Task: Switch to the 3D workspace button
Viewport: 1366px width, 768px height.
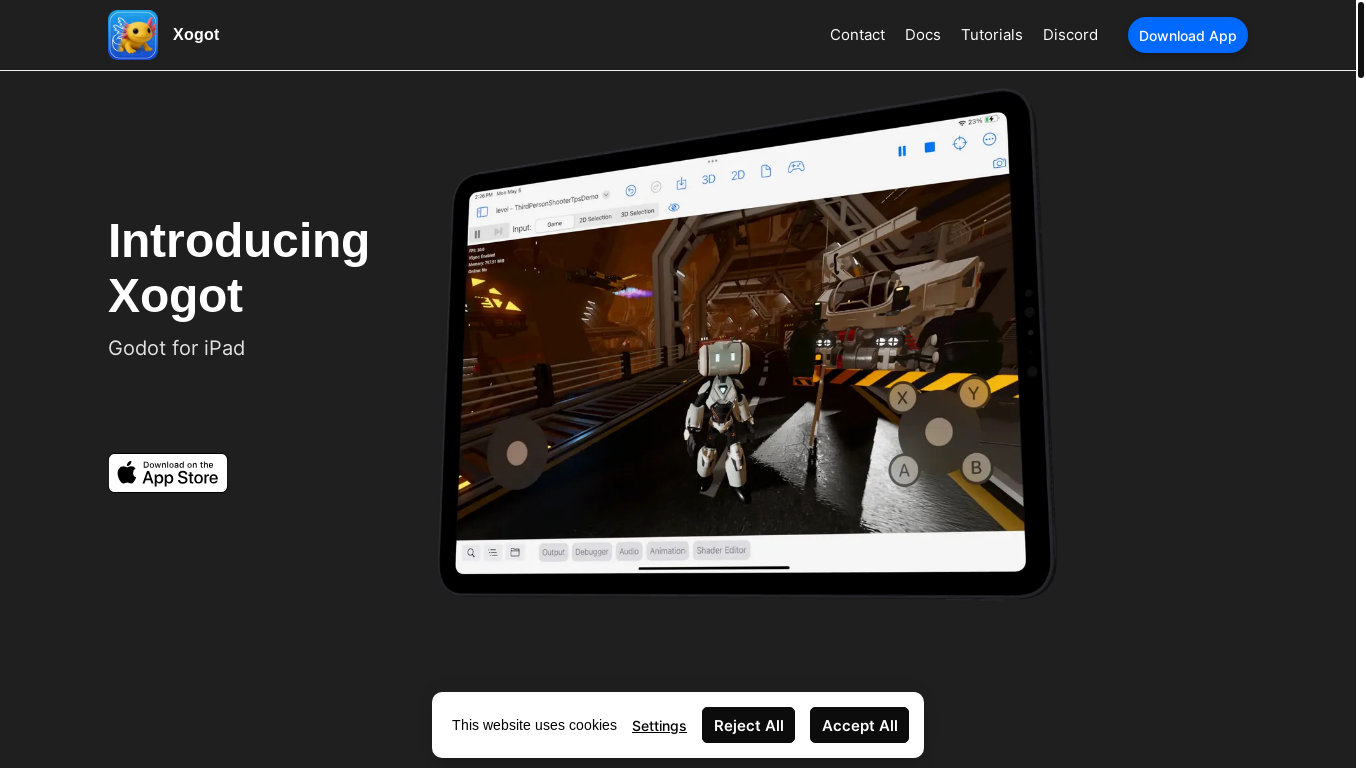Action: tap(708, 179)
